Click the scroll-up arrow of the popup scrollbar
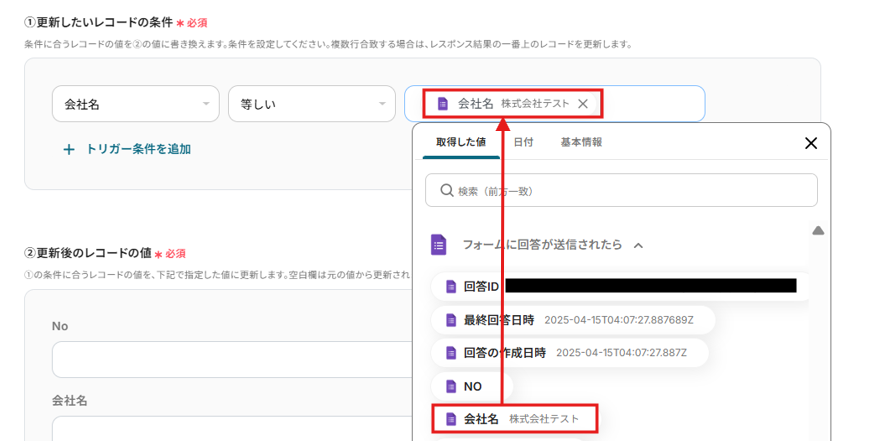The height and width of the screenshot is (441, 891). [818, 231]
